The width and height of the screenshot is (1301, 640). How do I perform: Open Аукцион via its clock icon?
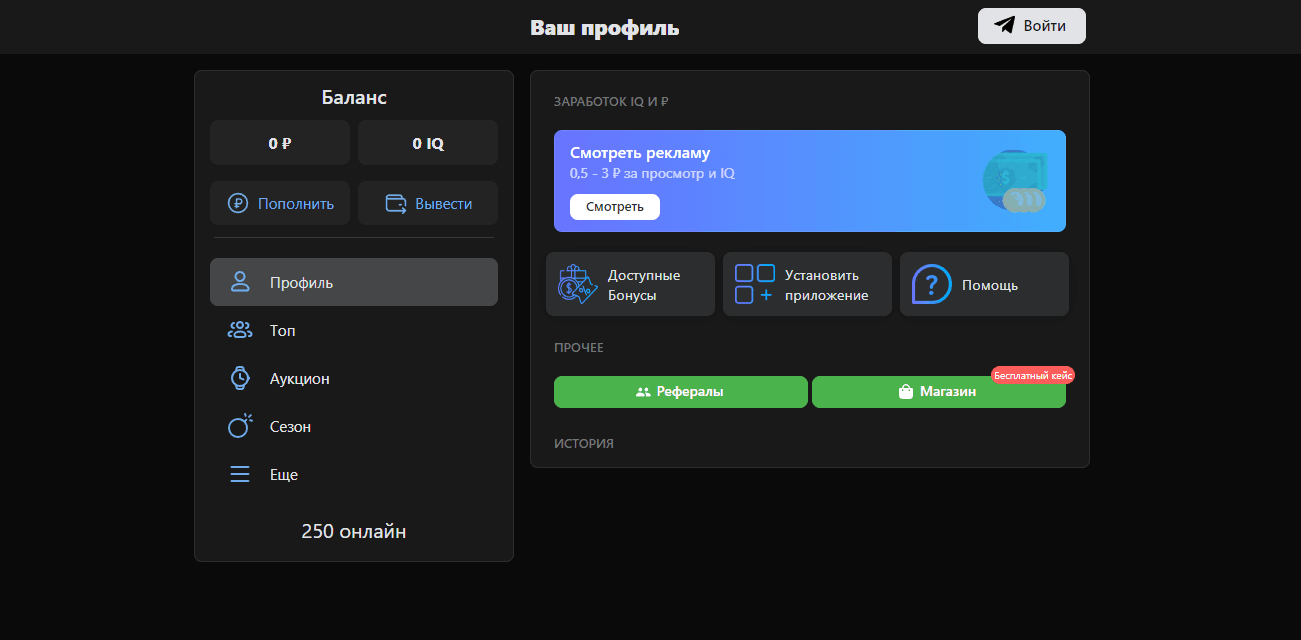coord(239,378)
